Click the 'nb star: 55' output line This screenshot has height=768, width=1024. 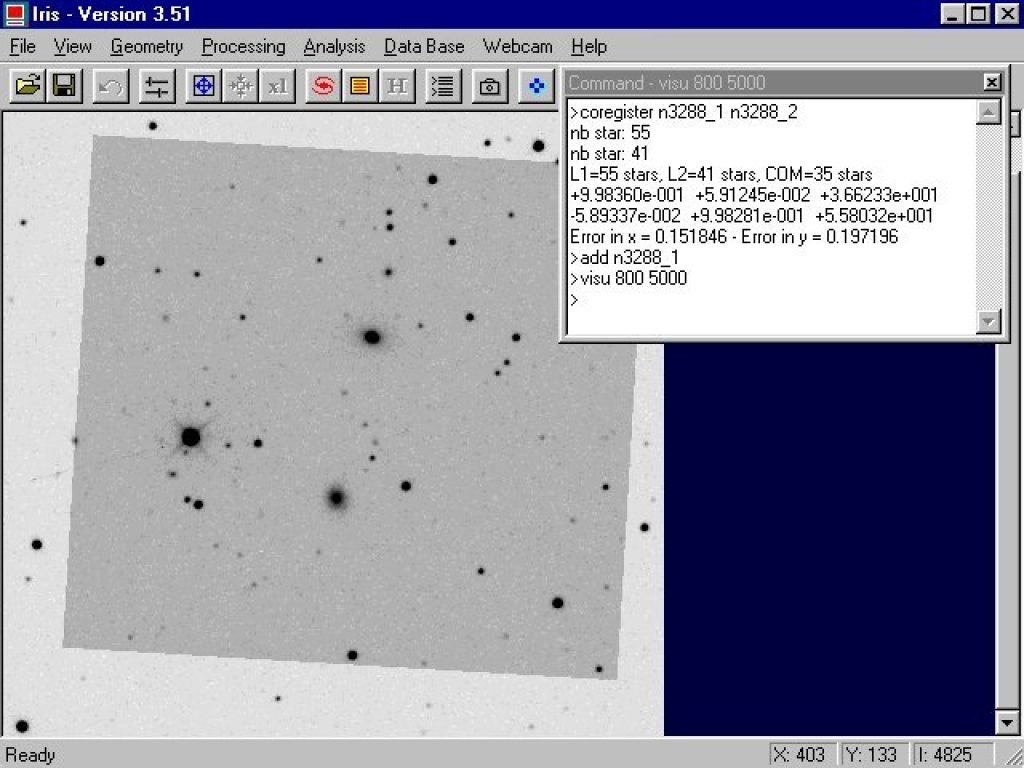tap(610, 133)
